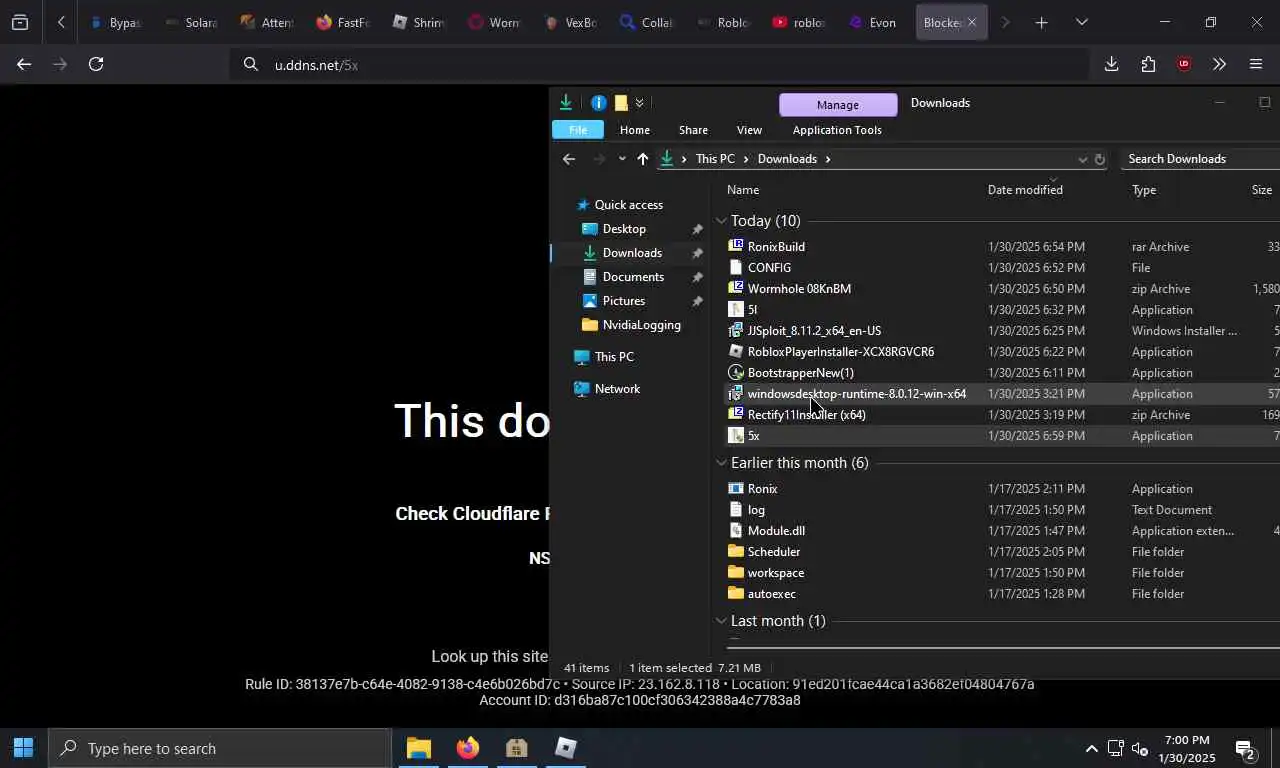Screen dimensions: 1280x768
Task: Open Desktop in Quick access
Action: pos(624,229)
